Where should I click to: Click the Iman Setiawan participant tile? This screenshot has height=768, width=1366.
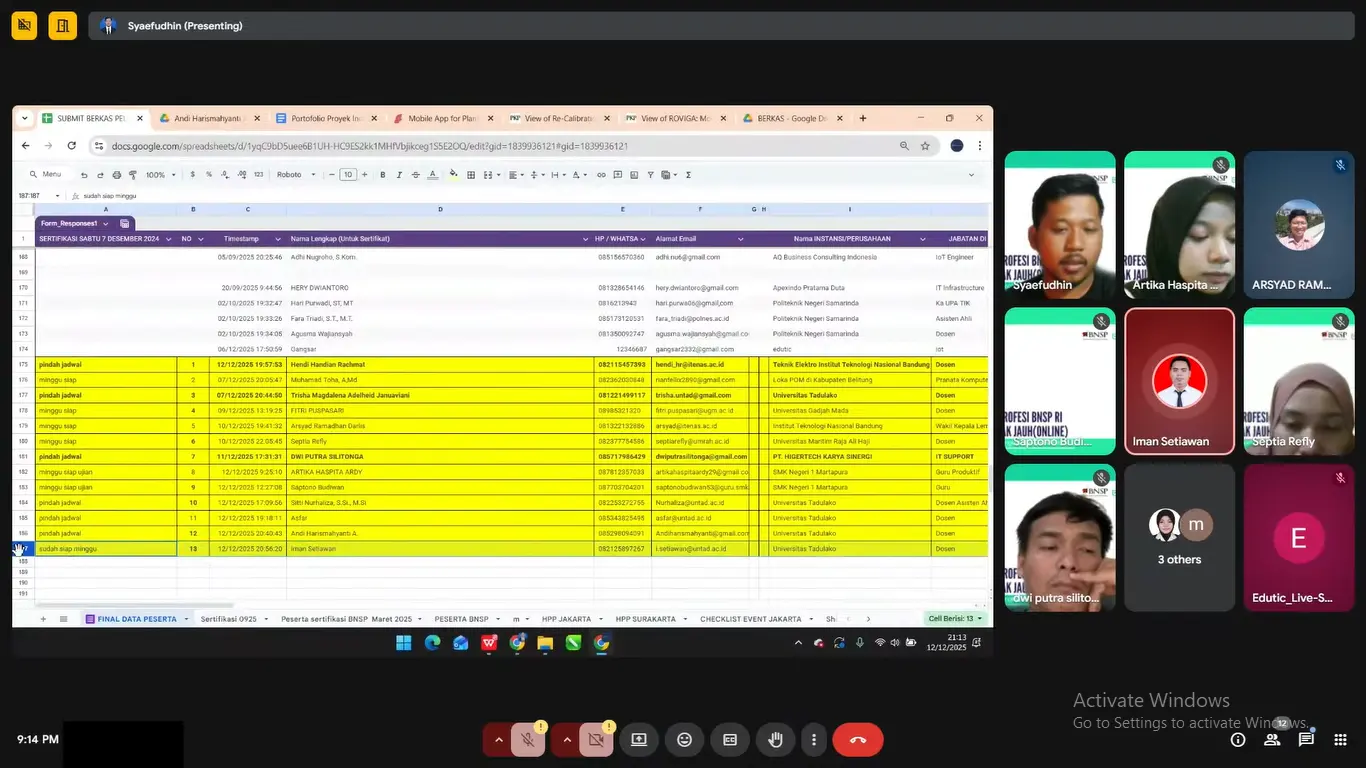(x=1179, y=381)
